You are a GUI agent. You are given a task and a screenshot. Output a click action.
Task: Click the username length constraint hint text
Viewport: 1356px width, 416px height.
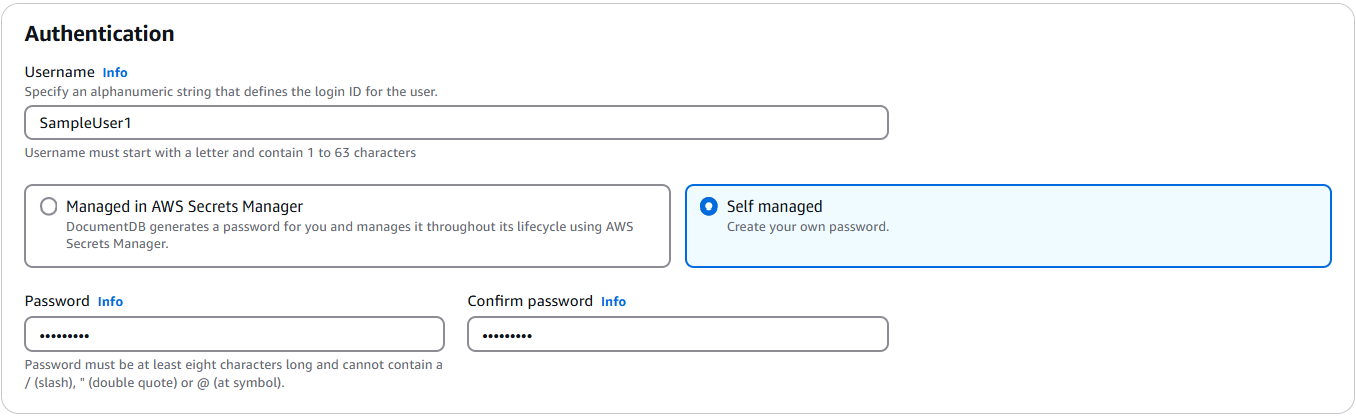pos(220,153)
